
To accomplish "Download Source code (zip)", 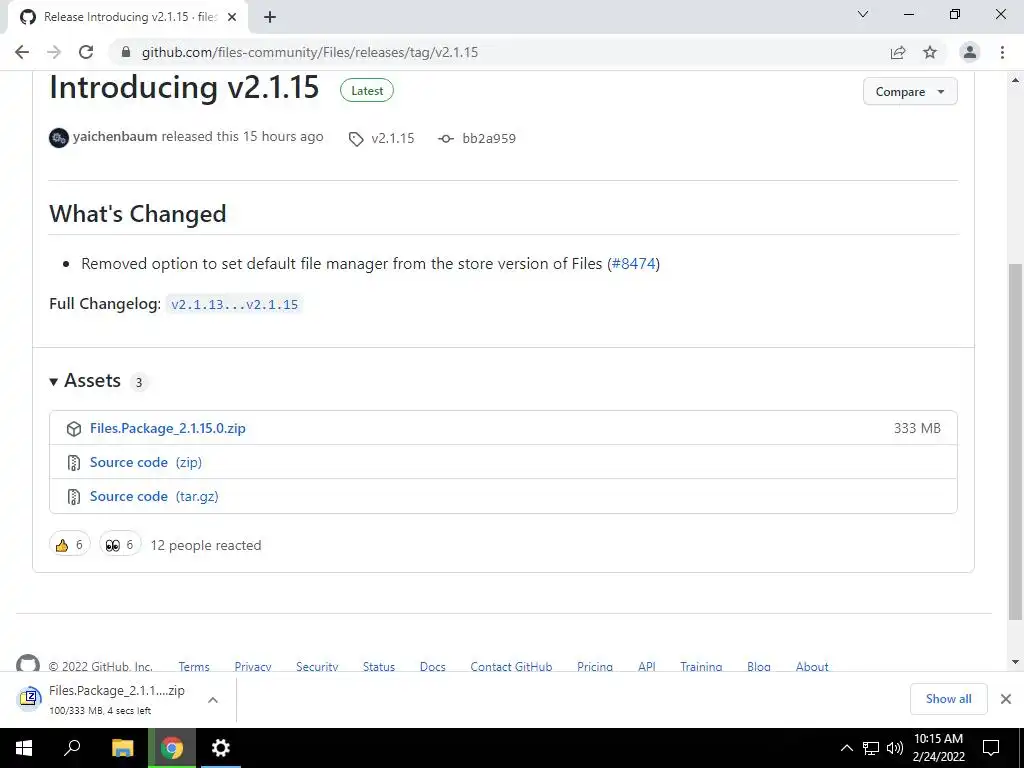I will point(146,462).
